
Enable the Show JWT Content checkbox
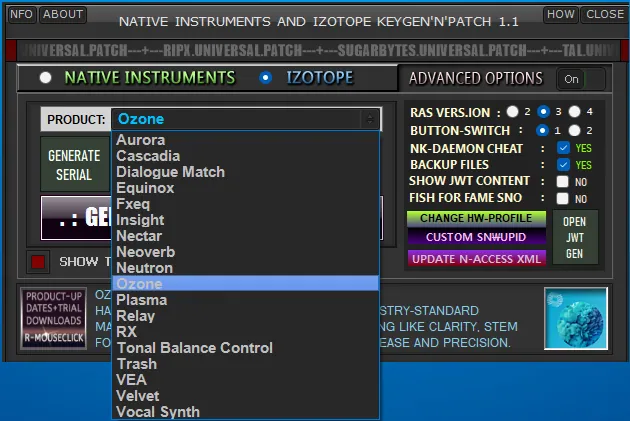coord(562,182)
